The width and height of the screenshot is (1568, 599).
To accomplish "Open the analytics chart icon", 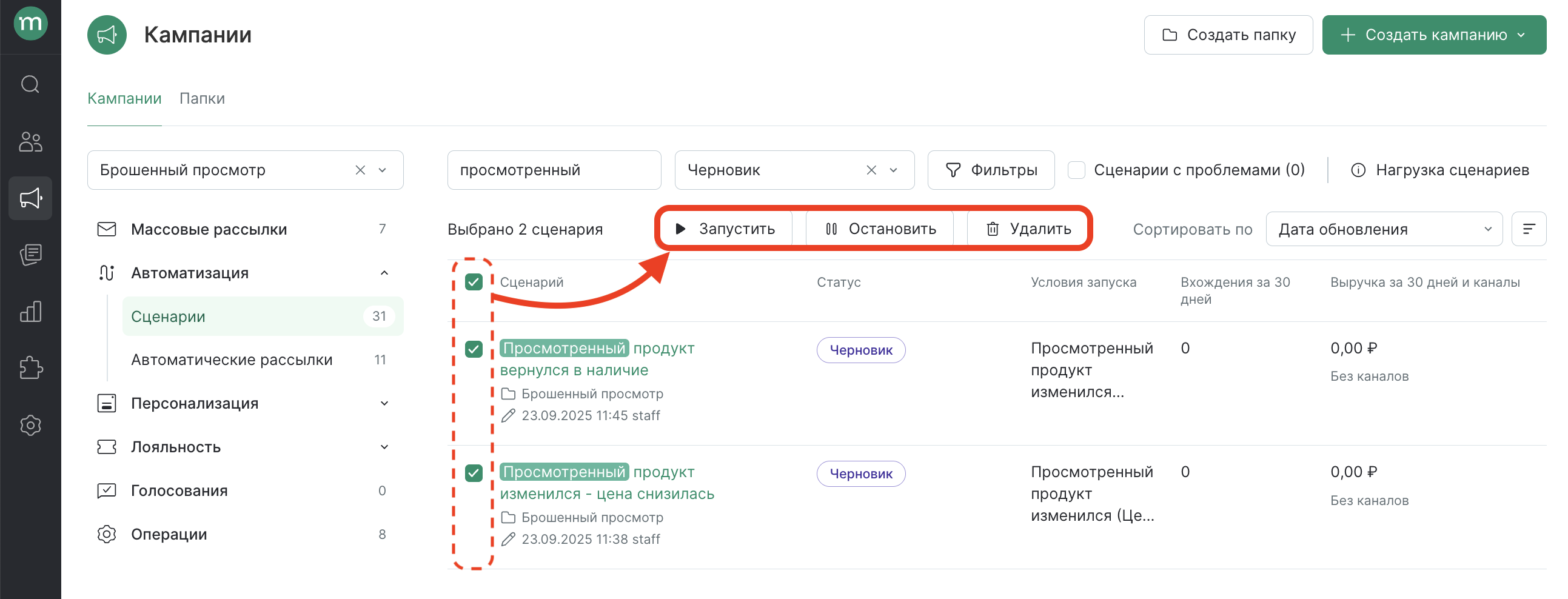I will [30, 311].
